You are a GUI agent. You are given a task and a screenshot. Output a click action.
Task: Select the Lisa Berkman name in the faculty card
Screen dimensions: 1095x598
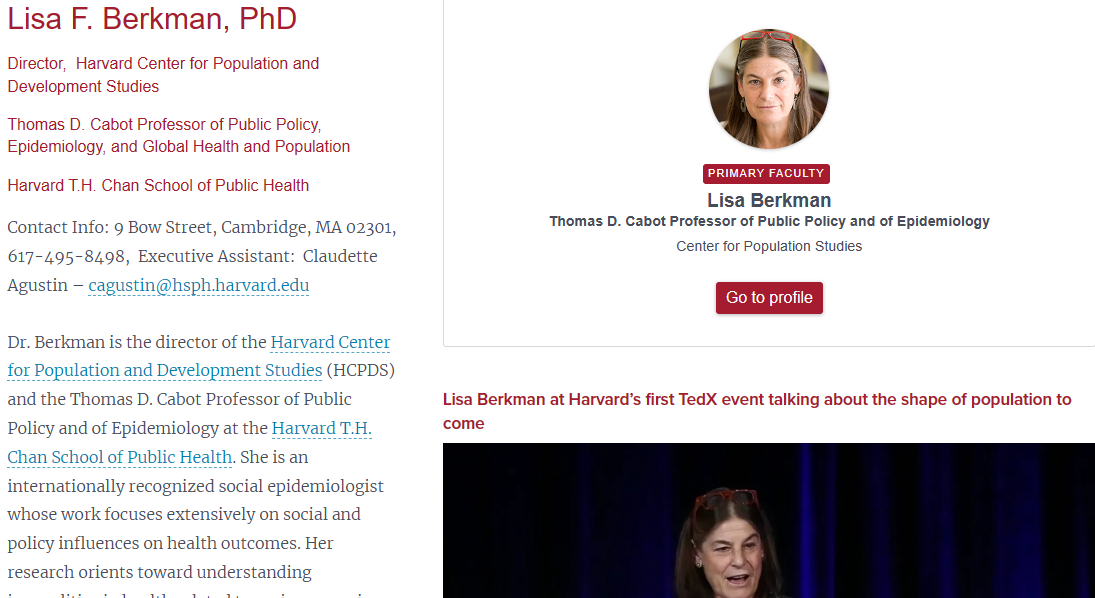(769, 200)
